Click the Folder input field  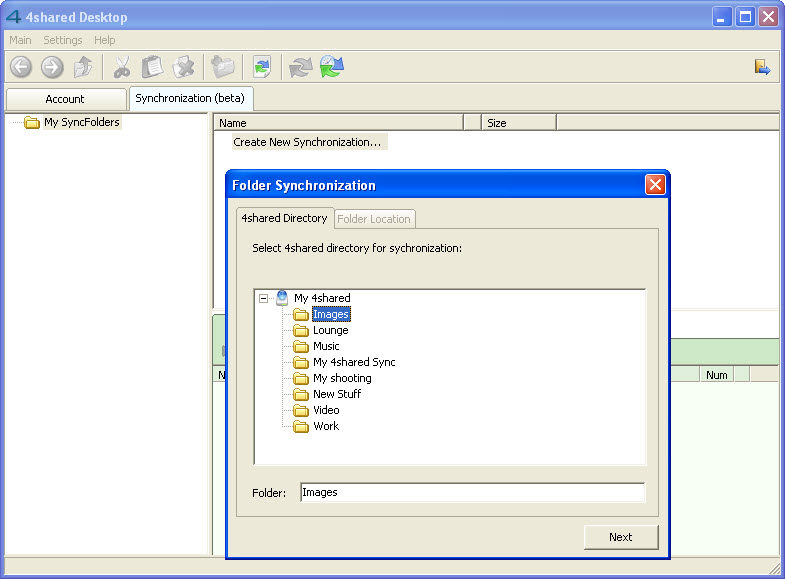[473, 492]
